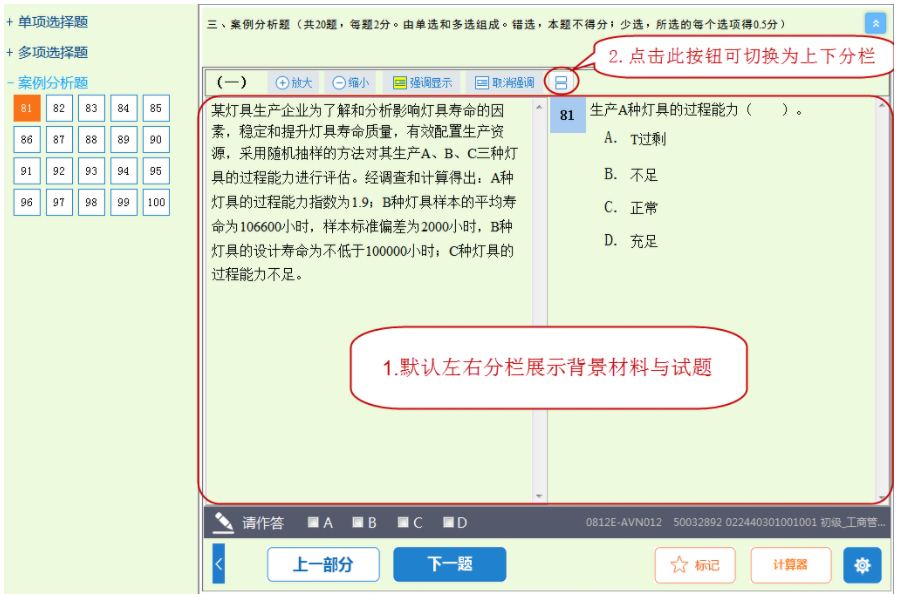This screenshot has width=898, height=597.
Task: Collapse the 案例分析题 section
Action: (x=47, y=83)
